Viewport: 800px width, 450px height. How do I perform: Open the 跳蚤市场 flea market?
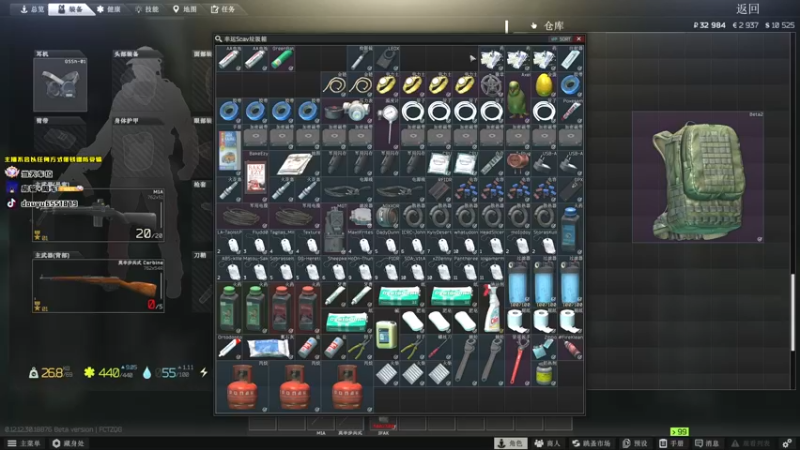pos(591,443)
